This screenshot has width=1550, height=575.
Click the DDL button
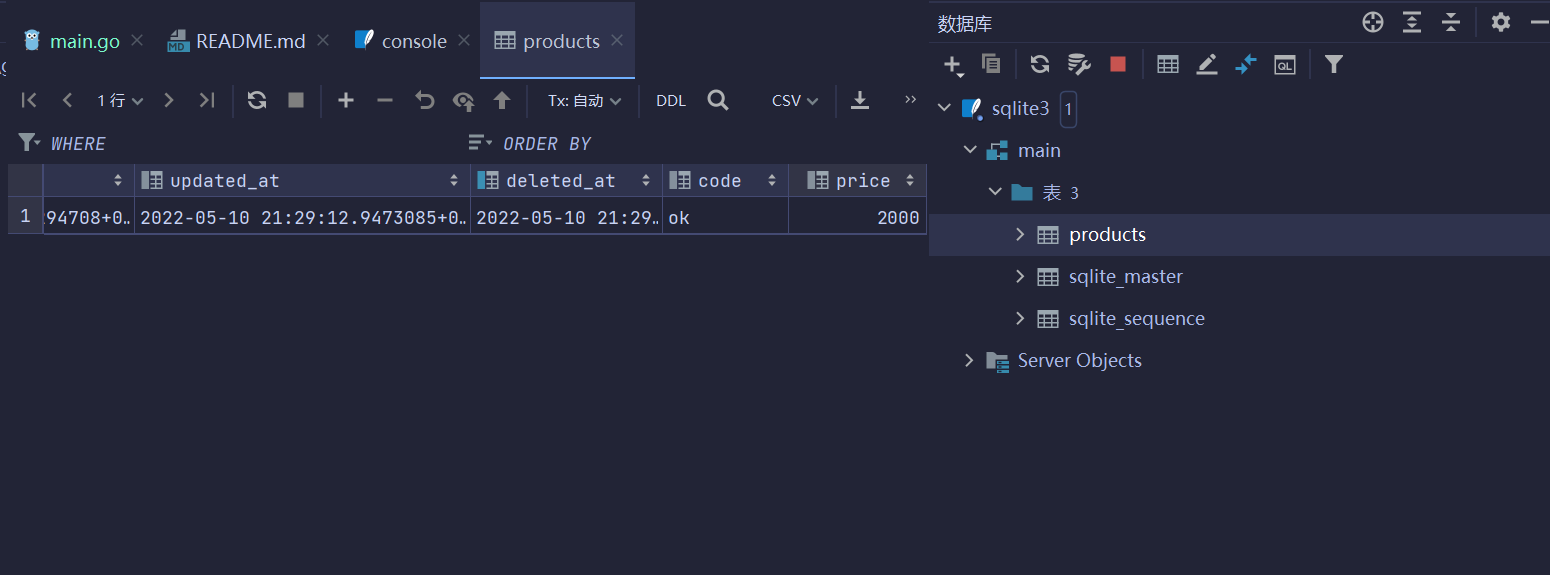[671, 100]
